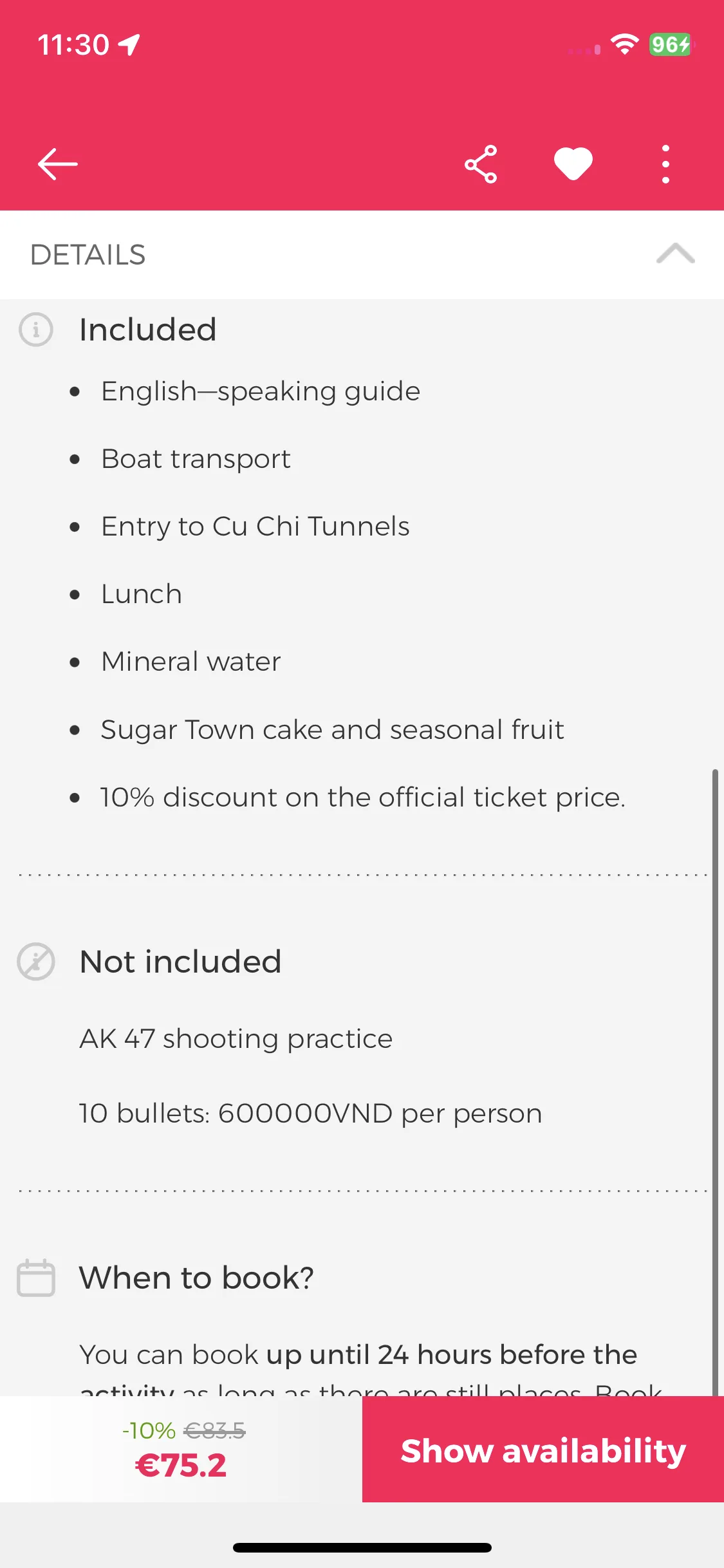Collapse the DETAILS section chevron
This screenshot has height=1568, width=724.
[x=675, y=254]
